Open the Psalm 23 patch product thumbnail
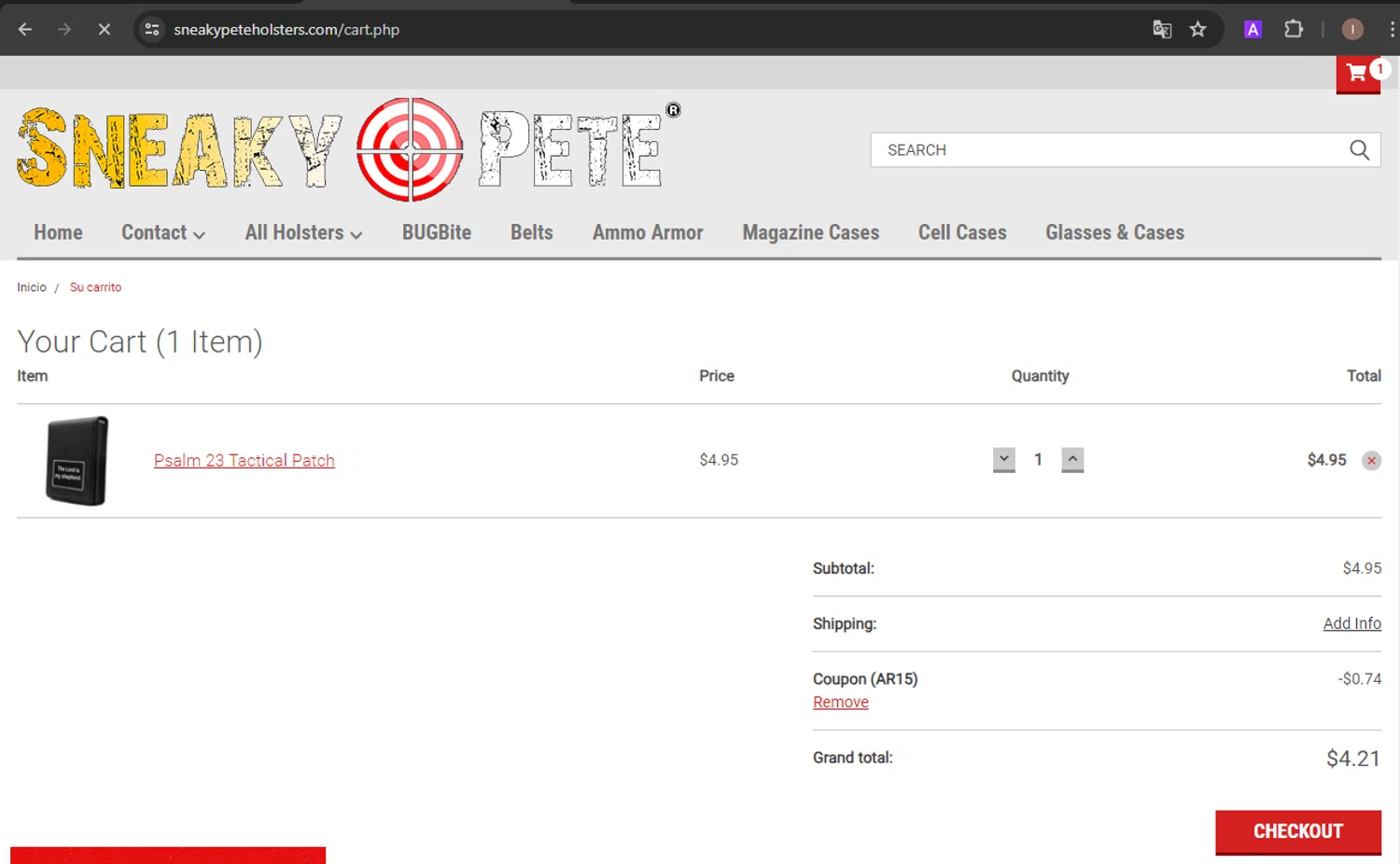This screenshot has height=864, width=1400. coord(77,461)
